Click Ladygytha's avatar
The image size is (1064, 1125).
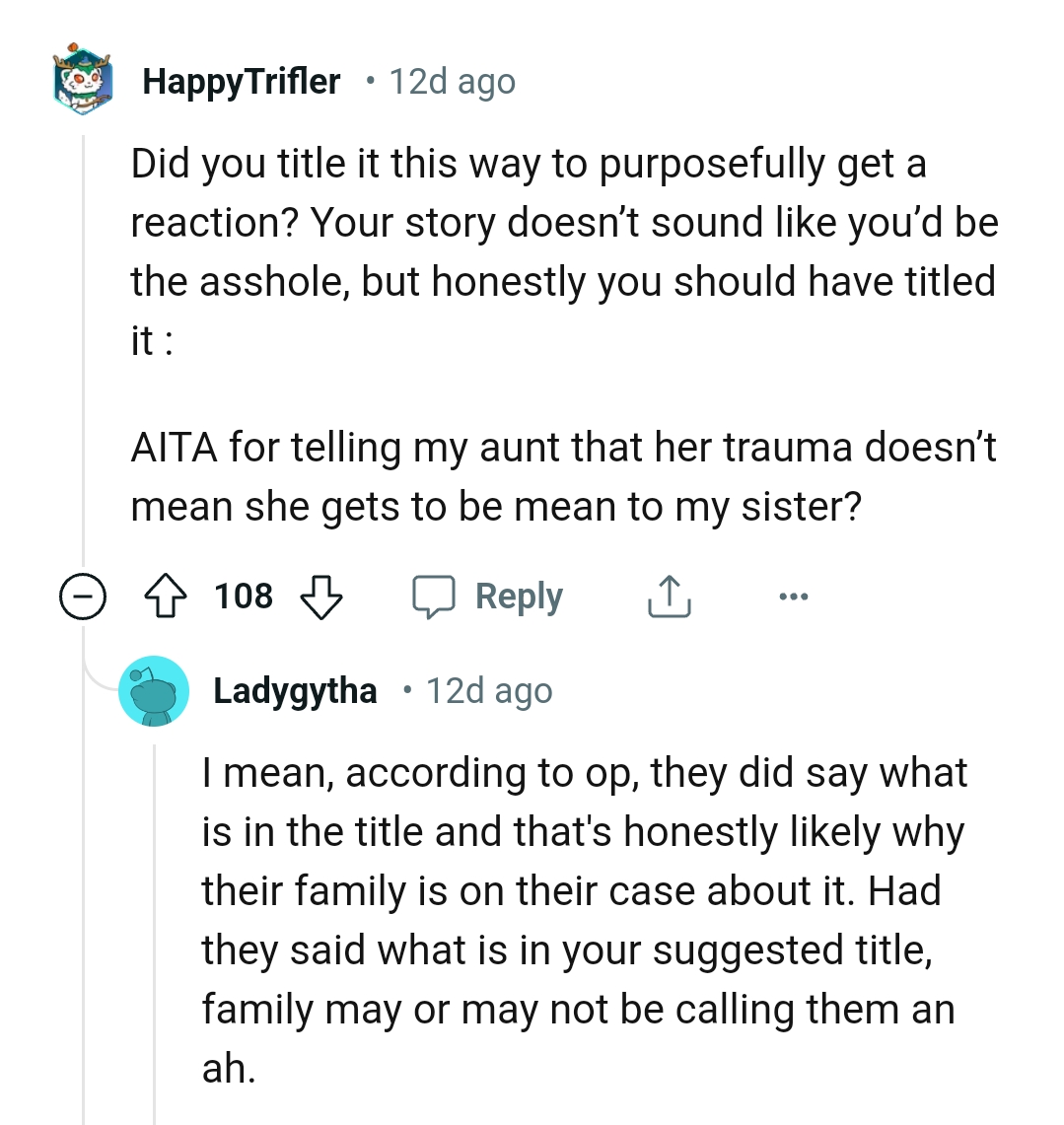click(155, 690)
